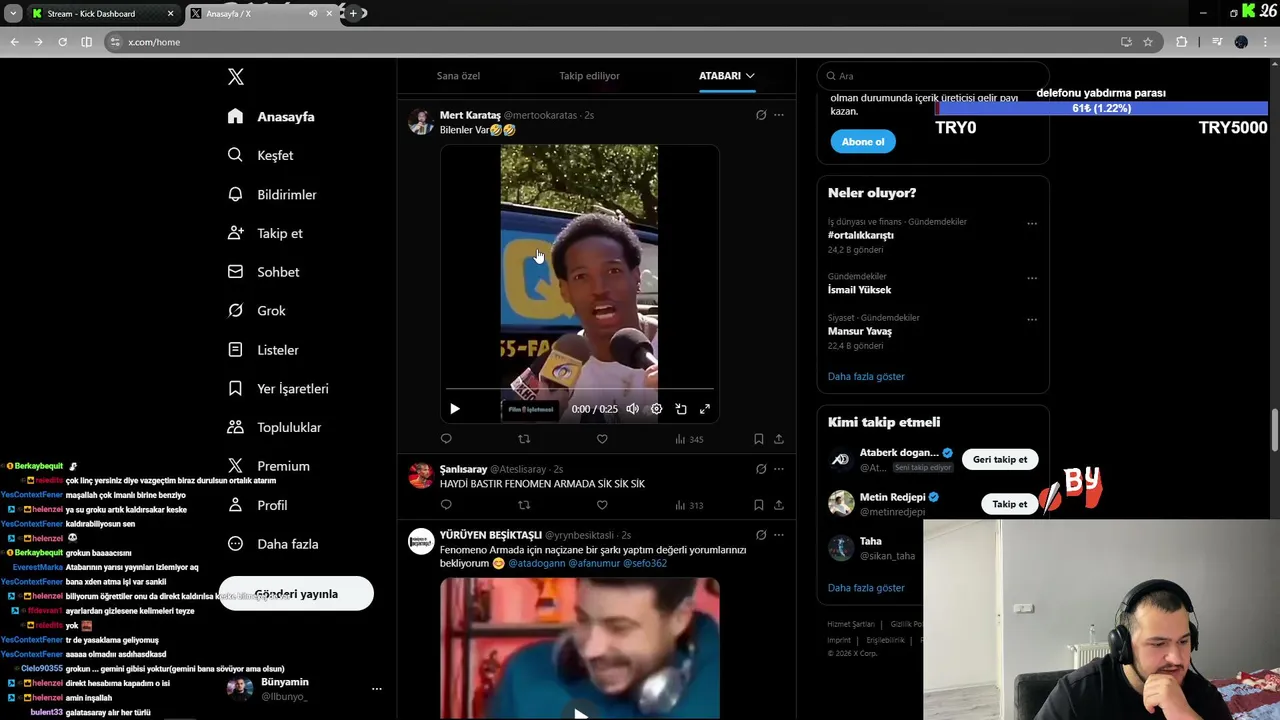Toggle picture-in-picture on the video

[x=681, y=409]
